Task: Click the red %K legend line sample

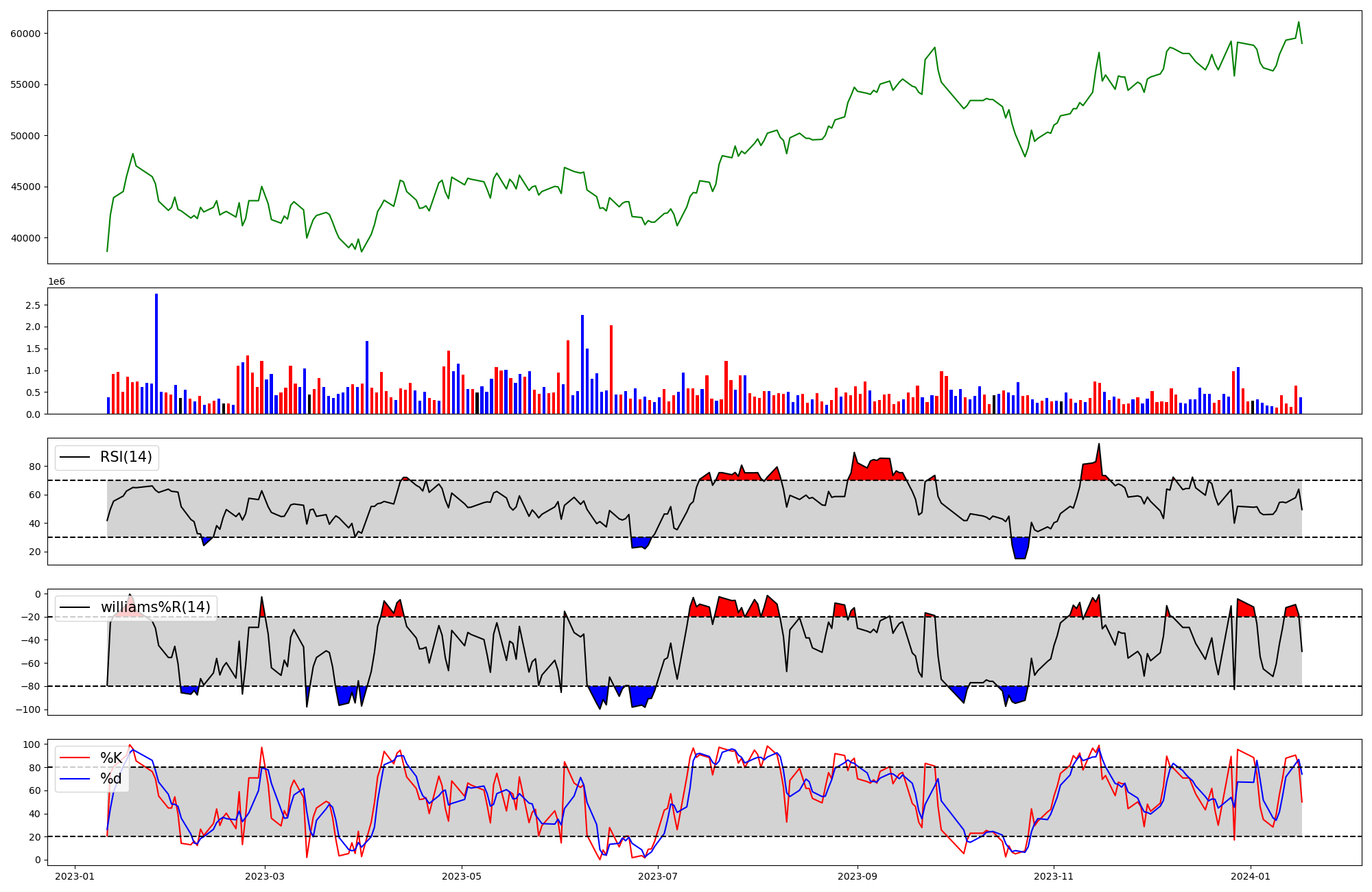Action: pyautogui.click(x=75, y=758)
